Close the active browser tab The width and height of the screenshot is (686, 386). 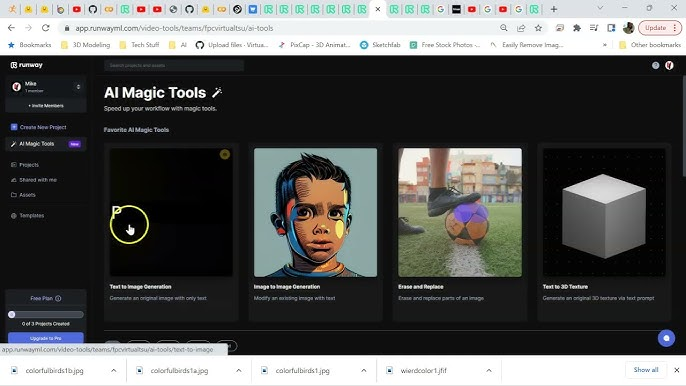click(378, 9)
